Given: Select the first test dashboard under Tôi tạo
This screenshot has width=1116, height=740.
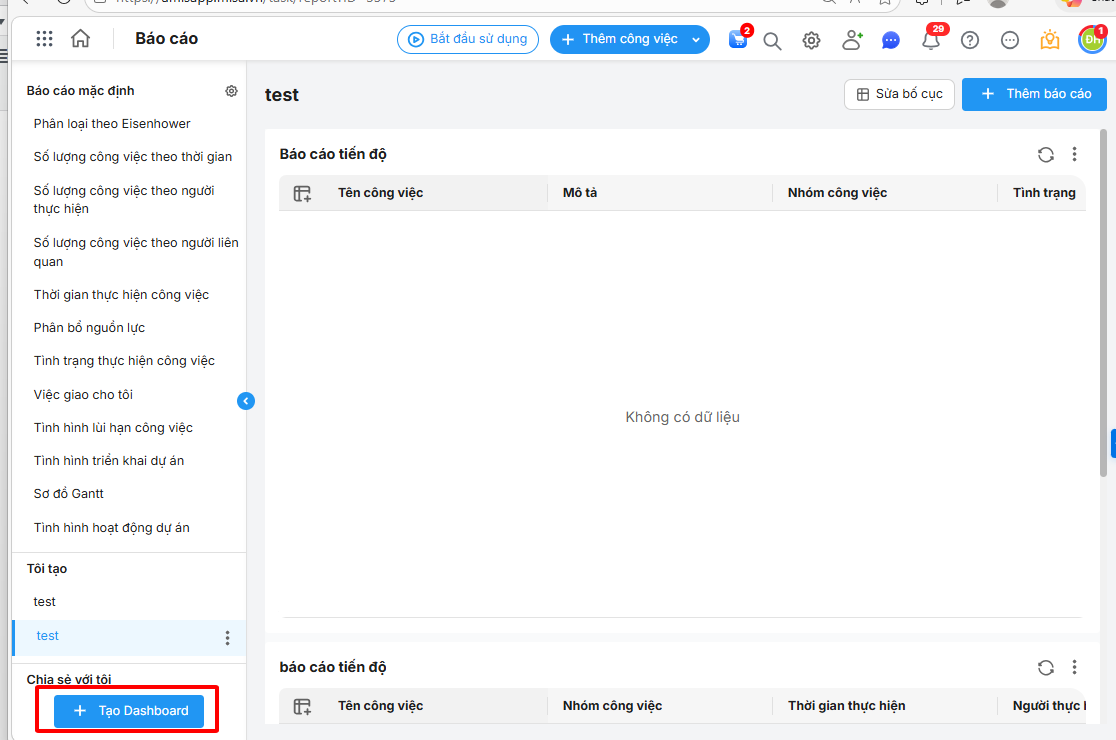Looking at the screenshot, I should pos(44,602).
